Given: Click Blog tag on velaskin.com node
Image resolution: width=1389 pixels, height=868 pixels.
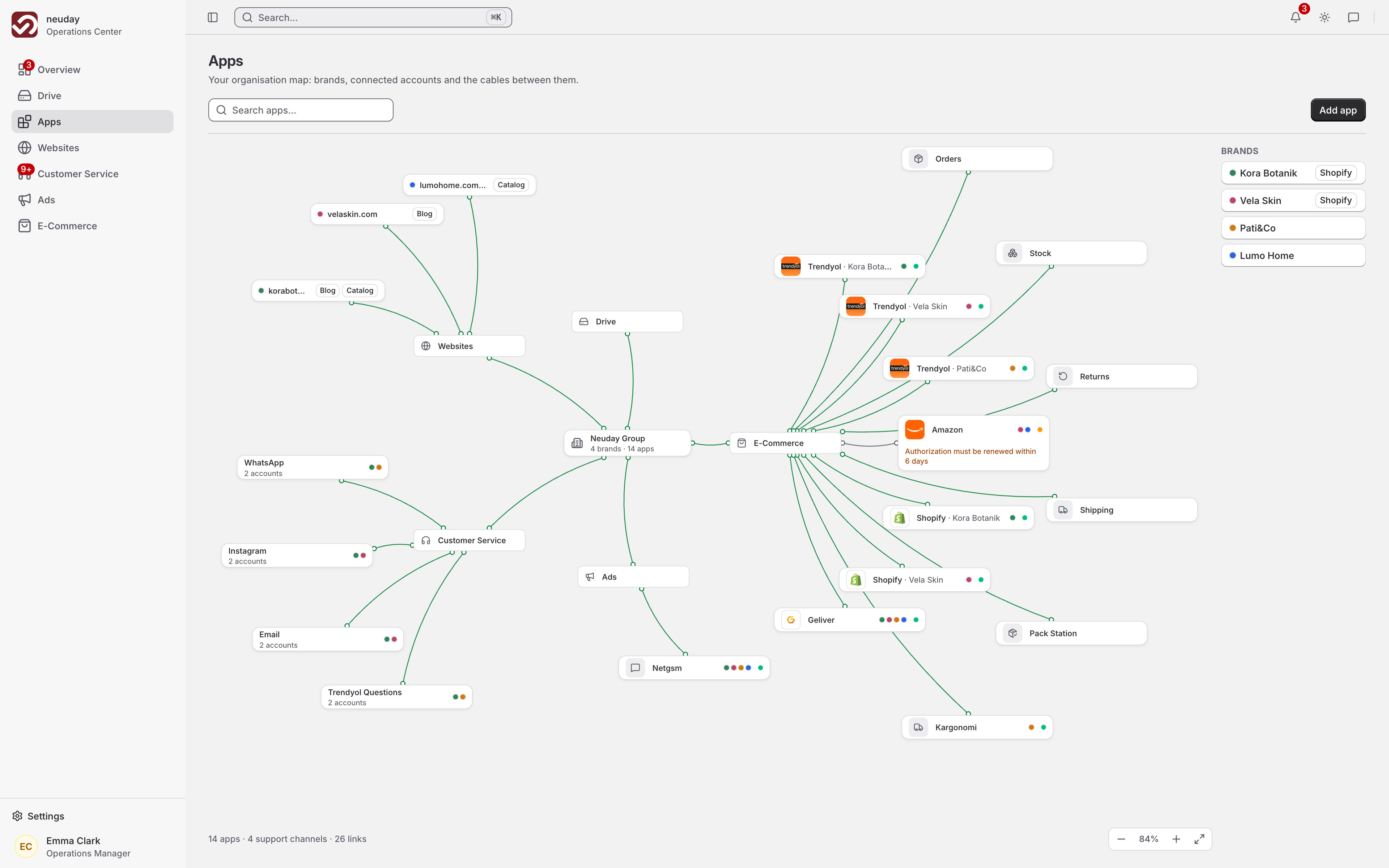Looking at the screenshot, I should coord(424,213).
